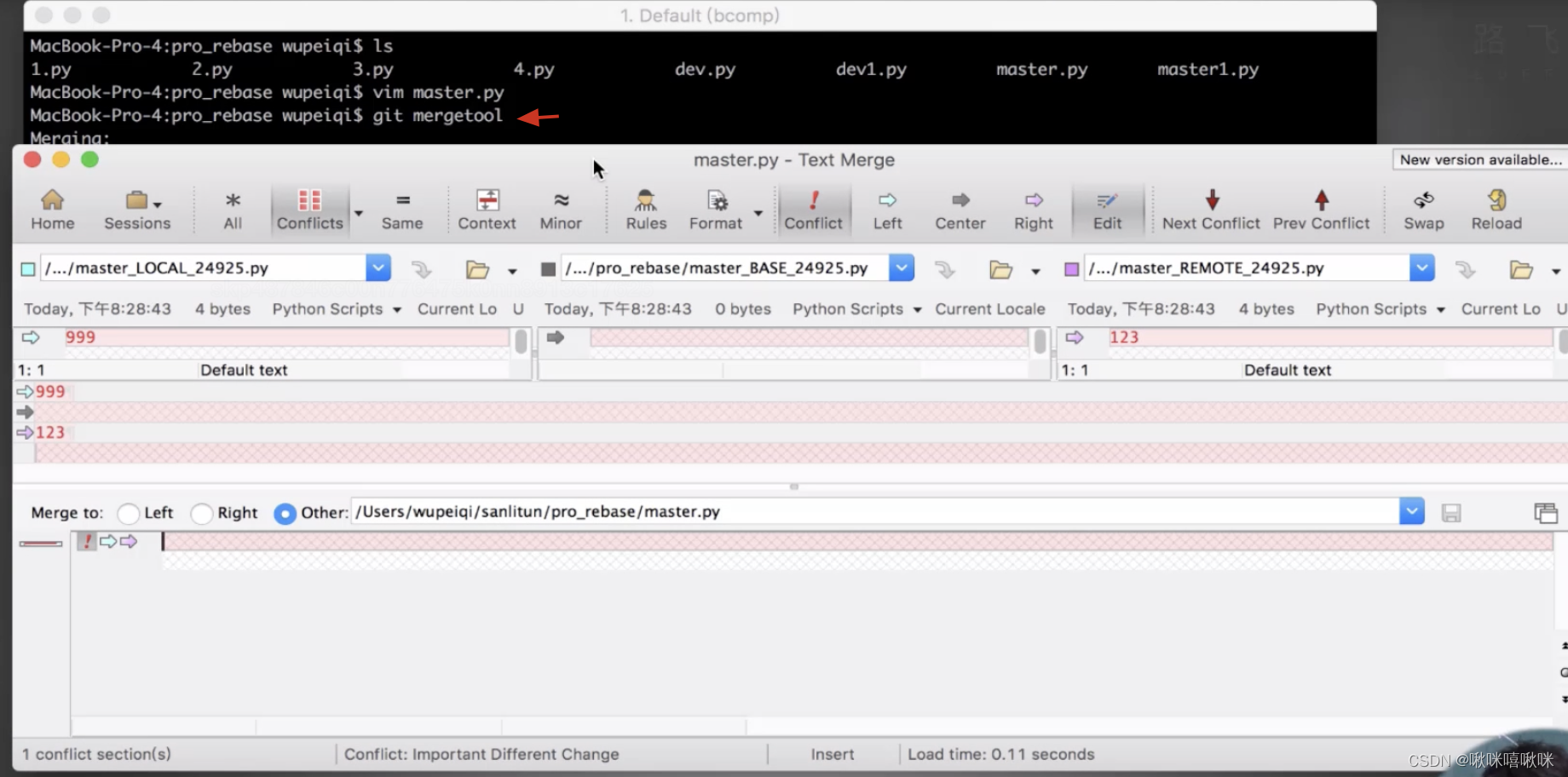
Task: Reload files toolbar button
Action: 1496,210
